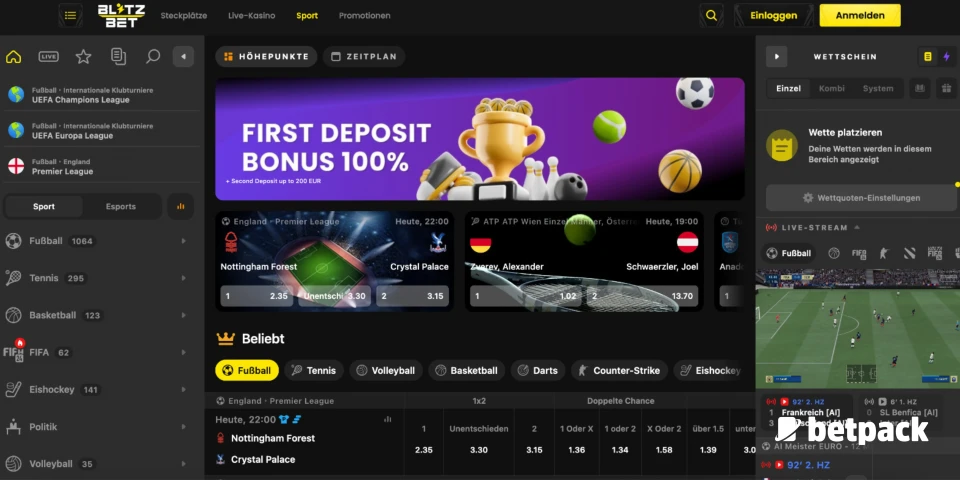Select the Kombi bet type

click(831, 88)
